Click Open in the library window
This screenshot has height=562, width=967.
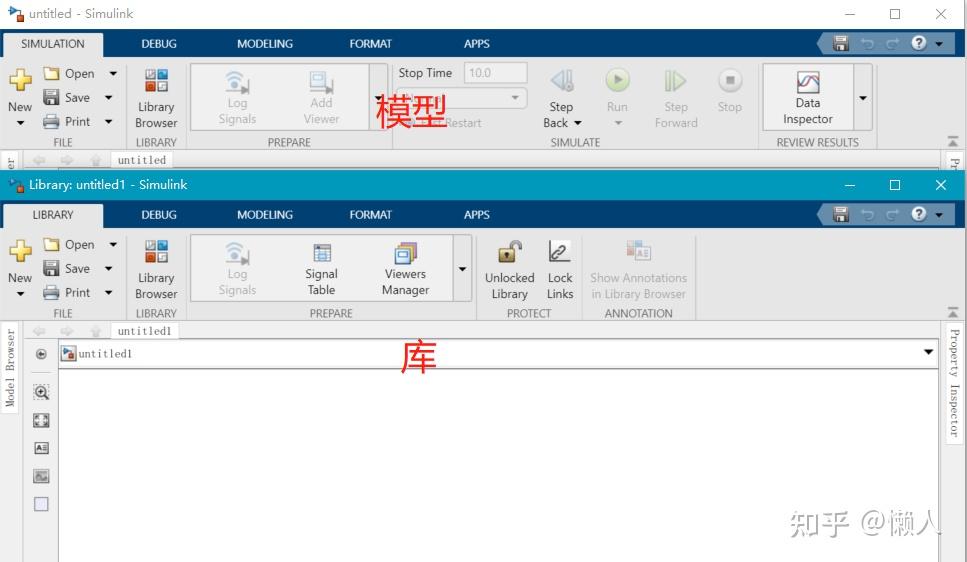pyautogui.click(x=69, y=244)
